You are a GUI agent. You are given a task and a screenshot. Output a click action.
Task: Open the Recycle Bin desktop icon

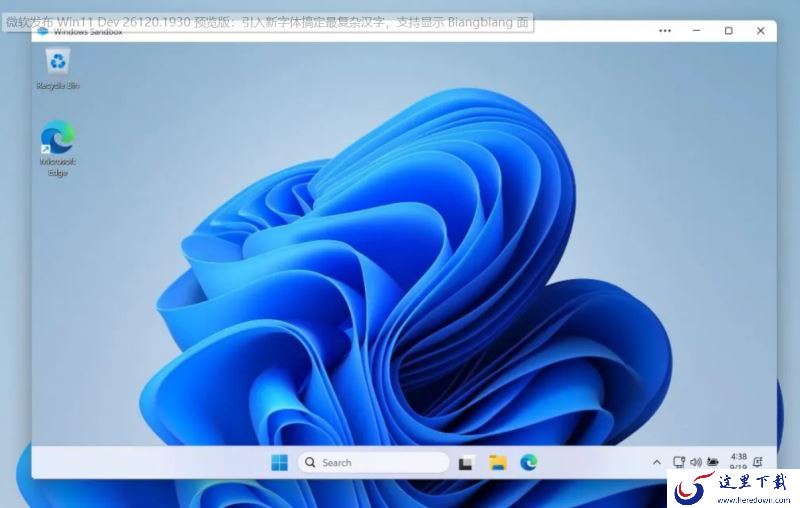[x=58, y=68]
